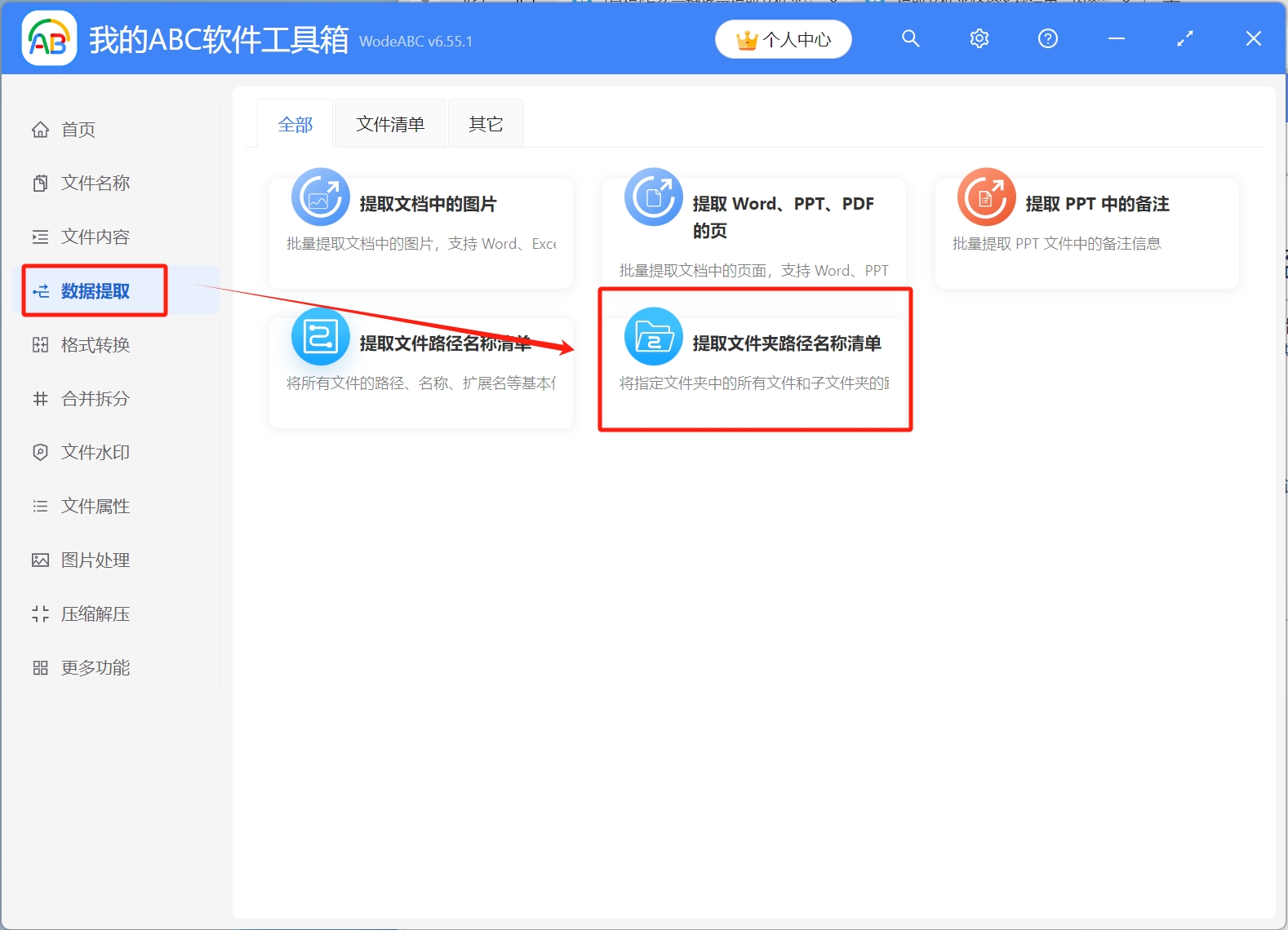The image size is (1288, 930).
Task: Click the picture icon beside 图片处理
Action: click(40, 560)
